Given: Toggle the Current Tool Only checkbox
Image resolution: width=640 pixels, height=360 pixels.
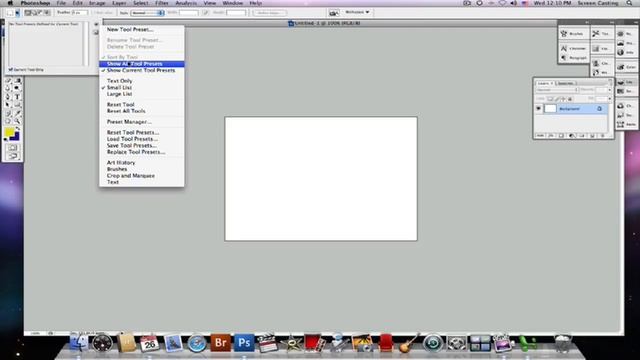Looking at the screenshot, I should click(11, 70).
